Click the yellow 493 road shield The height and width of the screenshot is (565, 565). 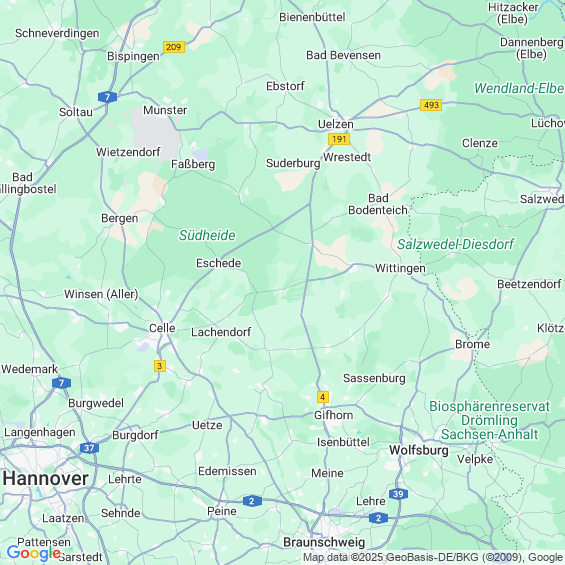coord(431,105)
